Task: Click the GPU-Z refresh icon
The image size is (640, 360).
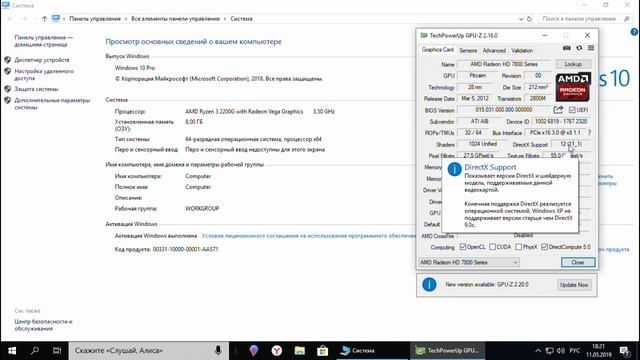Action: click(579, 48)
